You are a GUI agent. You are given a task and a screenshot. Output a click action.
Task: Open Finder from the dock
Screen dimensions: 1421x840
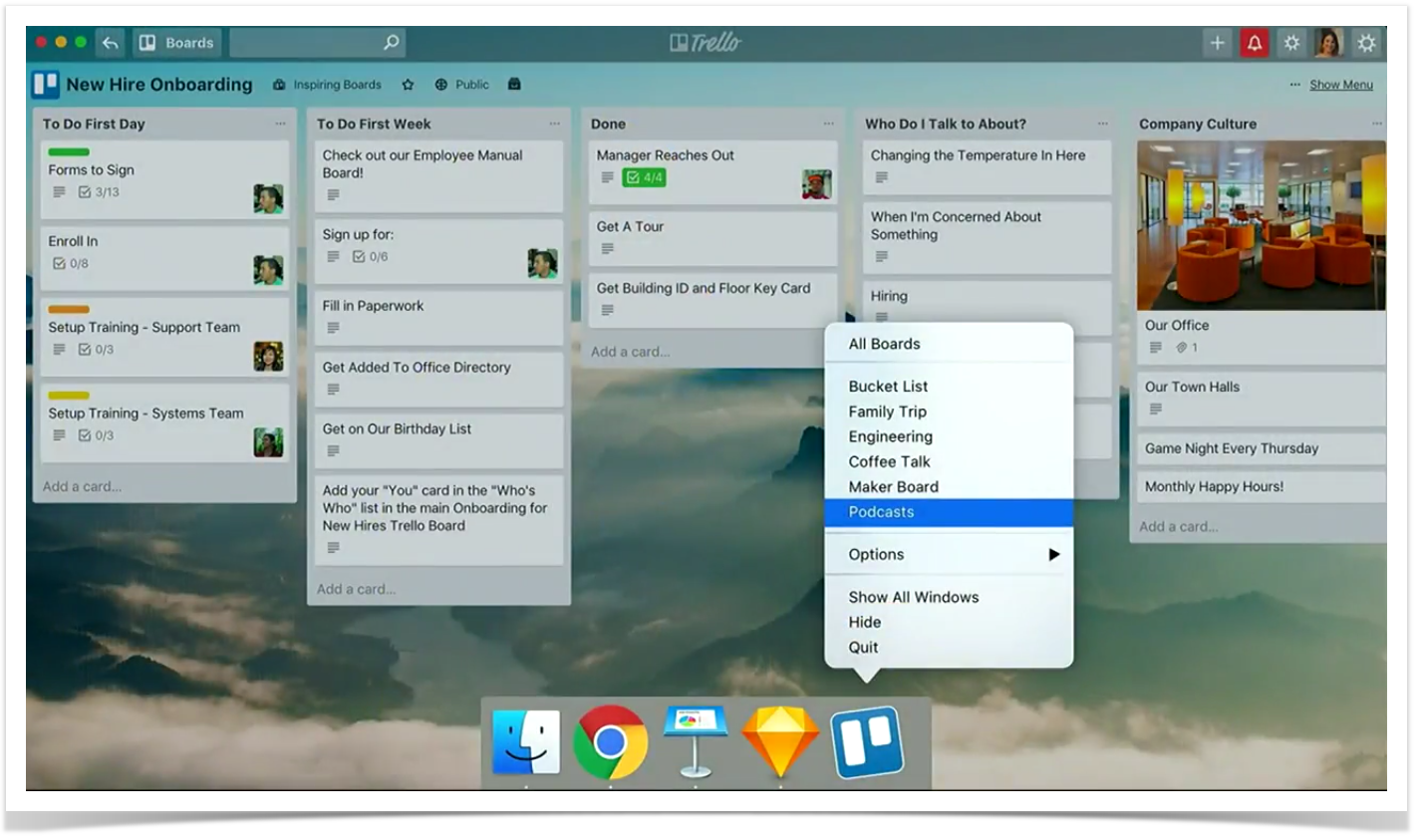(526, 742)
